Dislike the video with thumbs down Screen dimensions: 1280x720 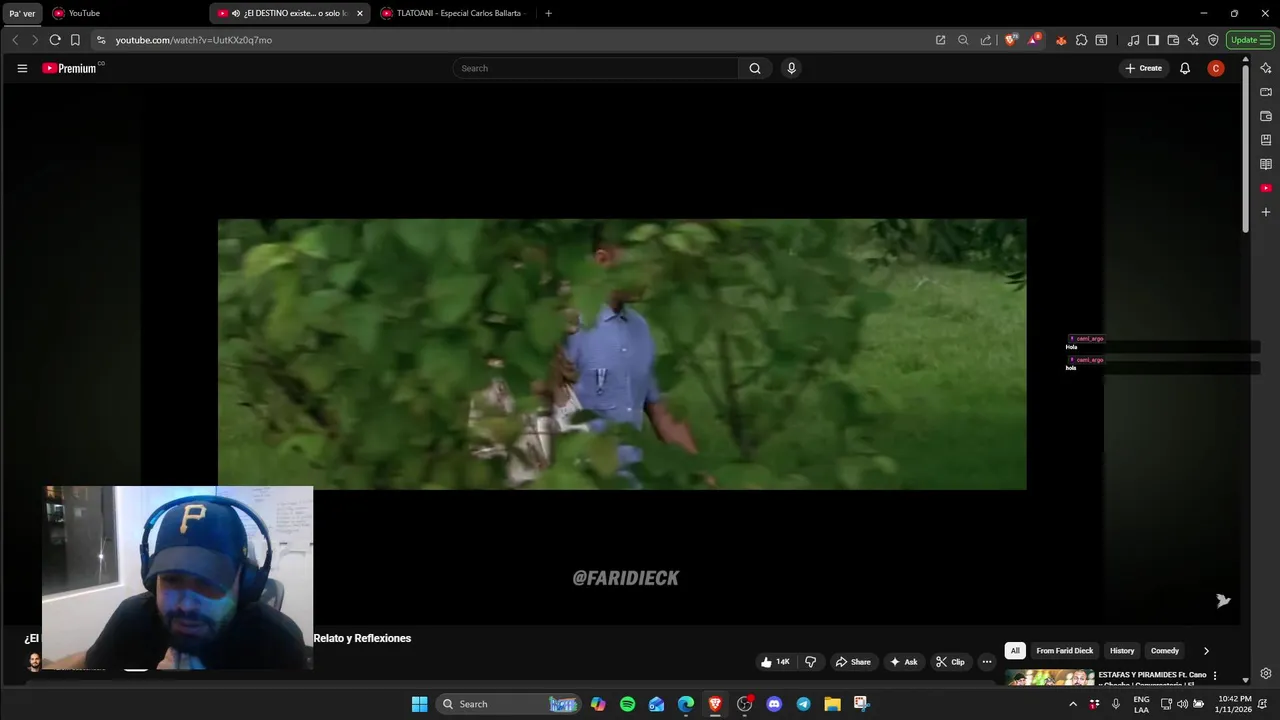click(x=811, y=662)
